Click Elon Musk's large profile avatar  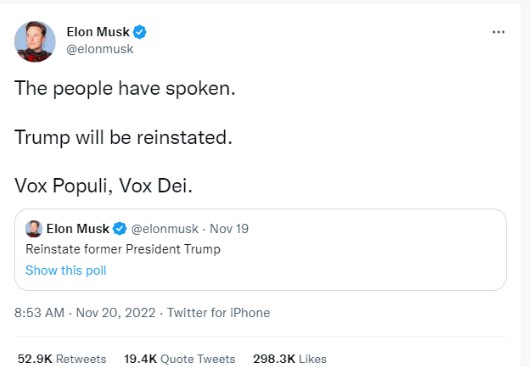[35, 42]
